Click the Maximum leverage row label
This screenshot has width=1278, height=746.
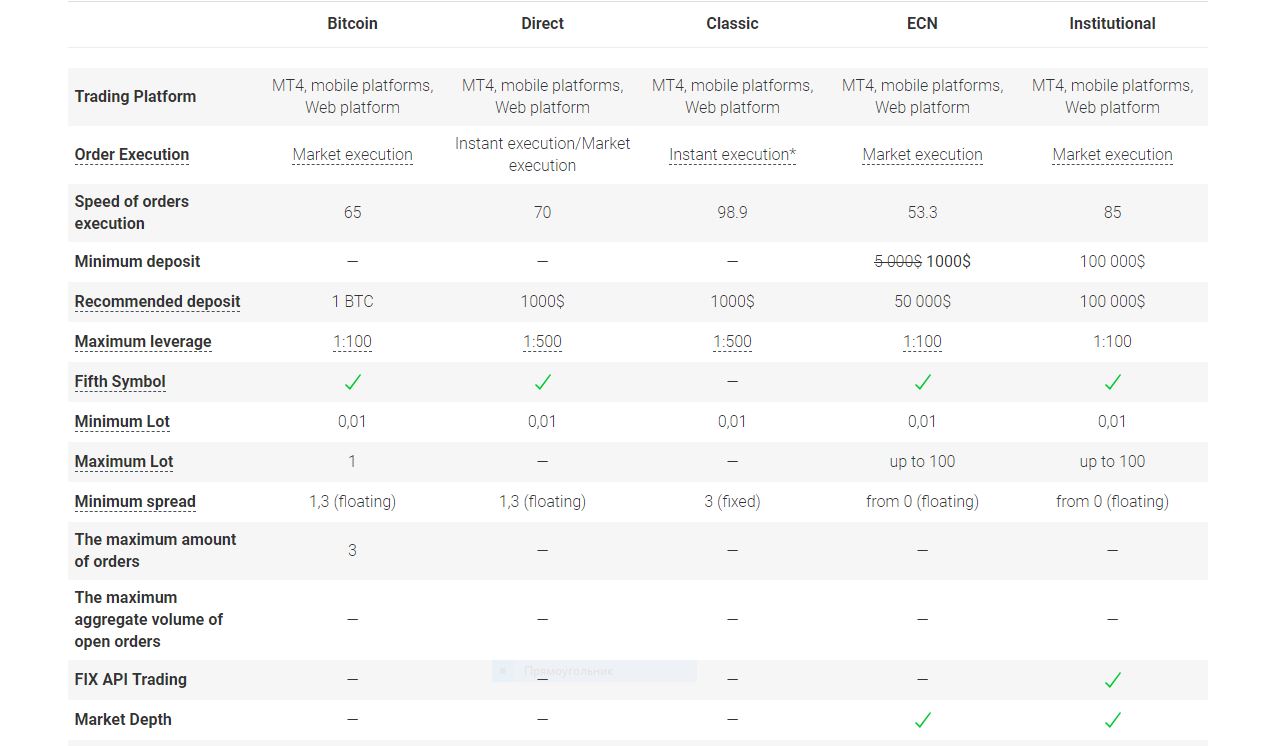pyautogui.click(x=143, y=342)
